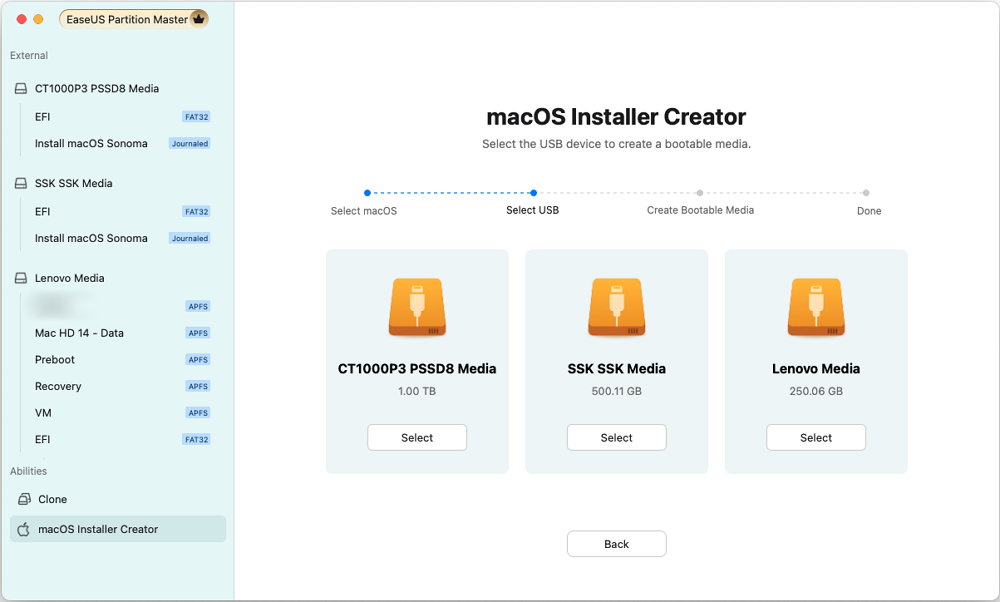
Task: Click the crown icon next to app title
Action: [198, 18]
